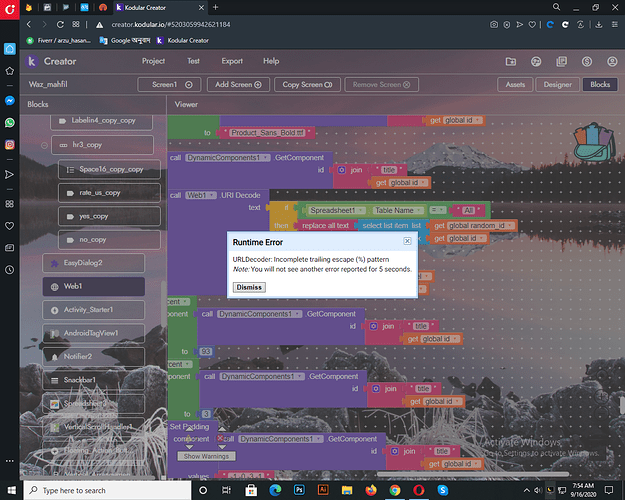This screenshot has height=500, width=625.
Task: Open the Screen1 screen selector dropdown
Action: (x=169, y=85)
